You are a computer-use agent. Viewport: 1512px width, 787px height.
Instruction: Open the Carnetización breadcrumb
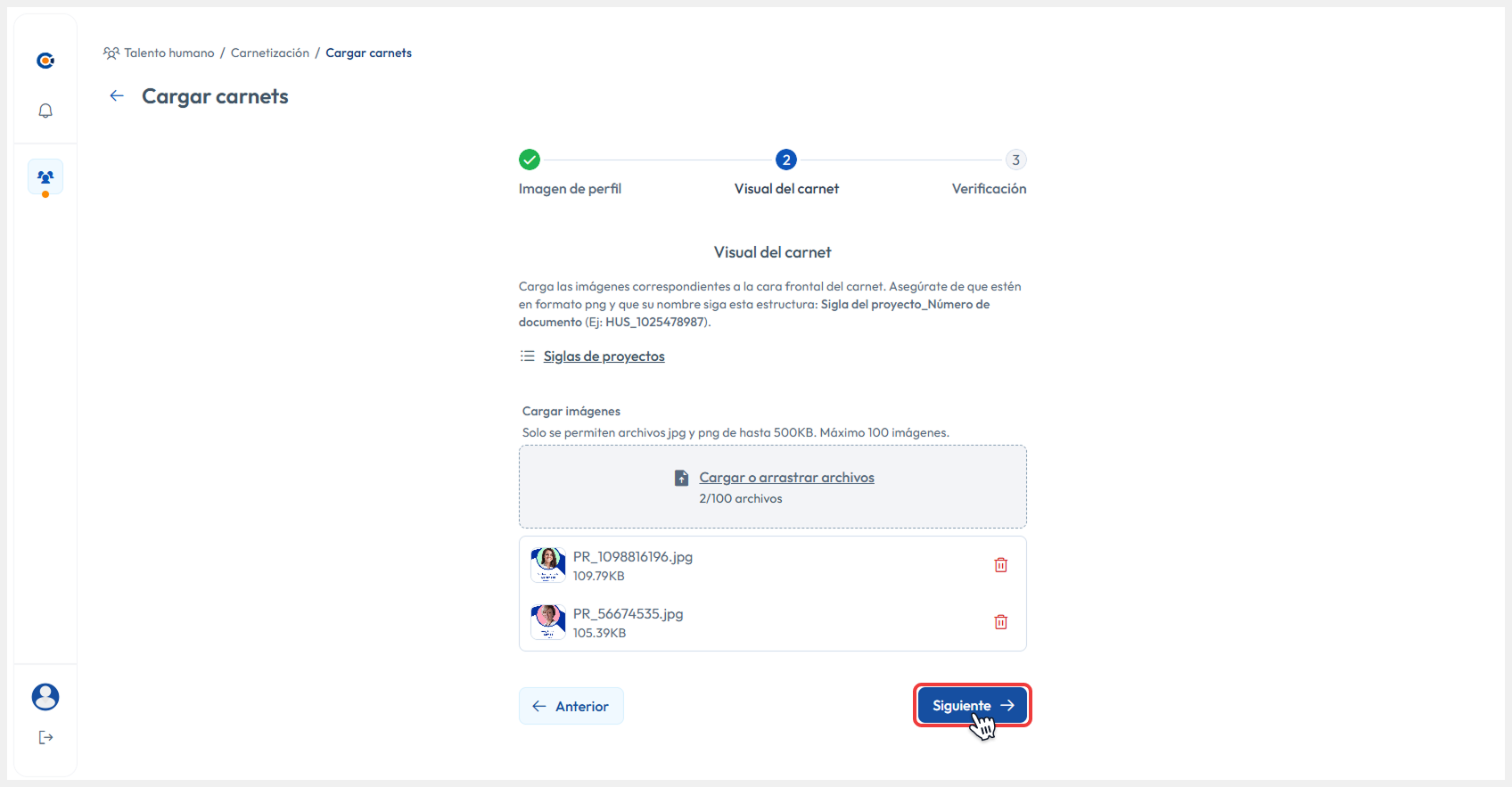pyautogui.click(x=269, y=53)
